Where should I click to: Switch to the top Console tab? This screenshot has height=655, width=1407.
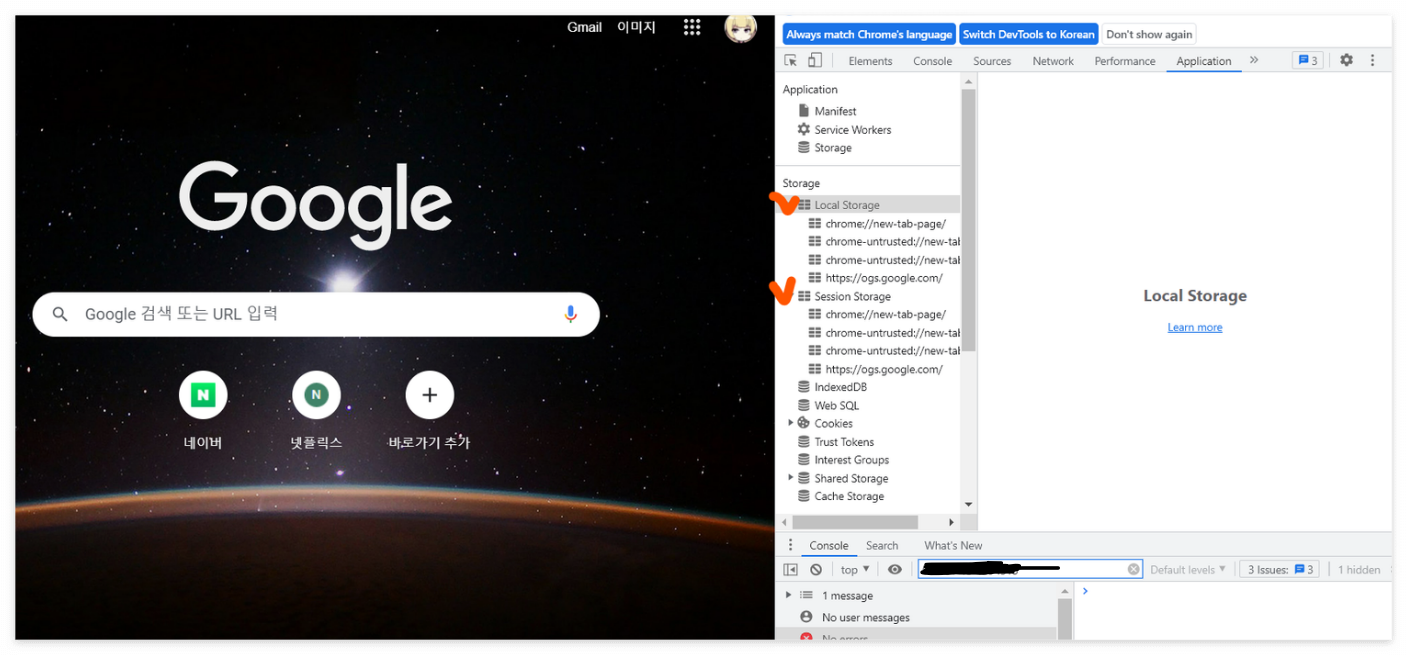[932, 61]
